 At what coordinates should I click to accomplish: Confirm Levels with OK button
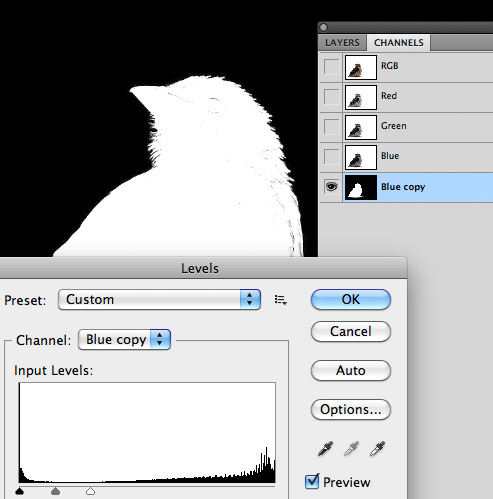pos(351,299)
